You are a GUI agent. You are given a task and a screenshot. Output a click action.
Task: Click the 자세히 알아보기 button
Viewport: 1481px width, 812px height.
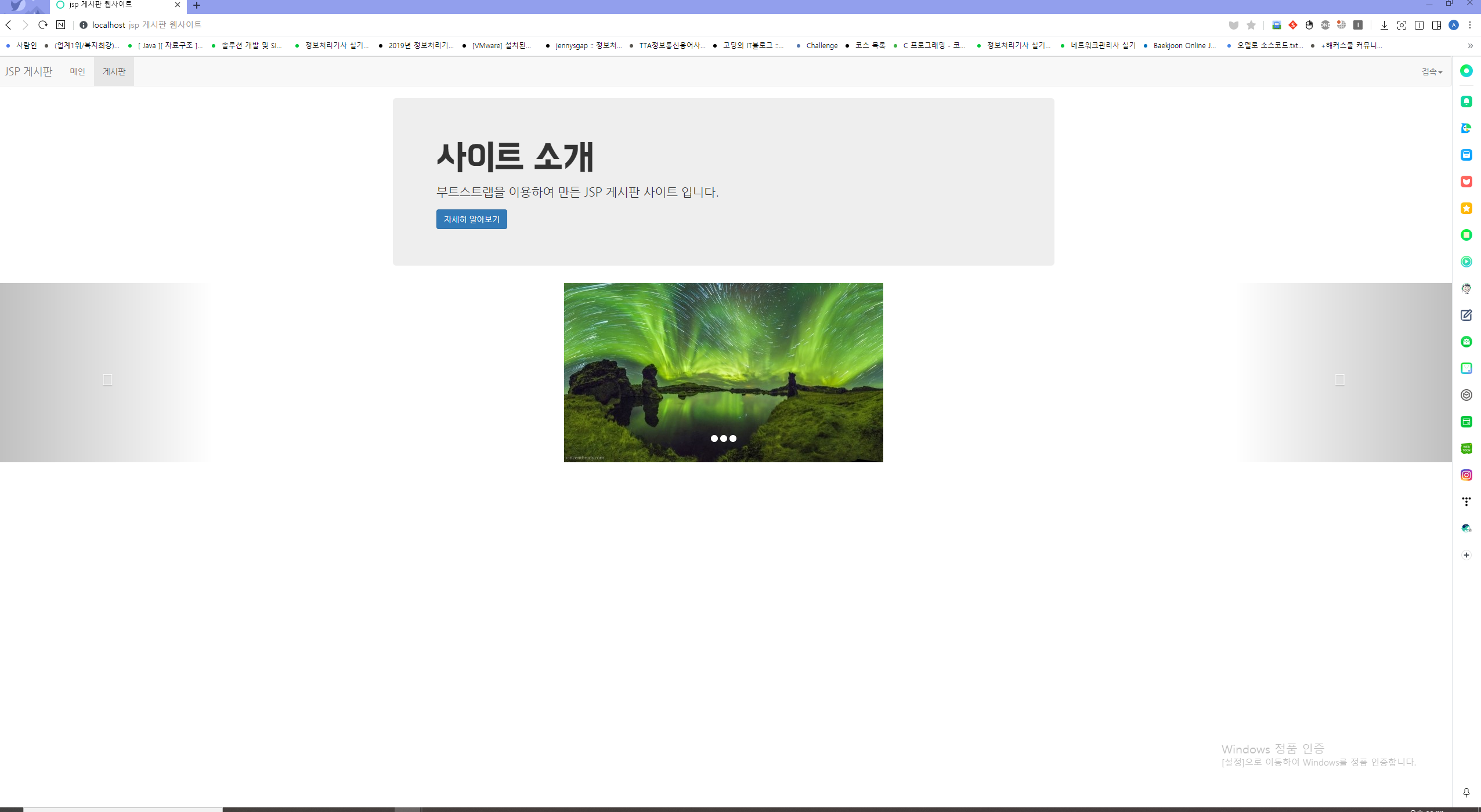tap(471, 219)
